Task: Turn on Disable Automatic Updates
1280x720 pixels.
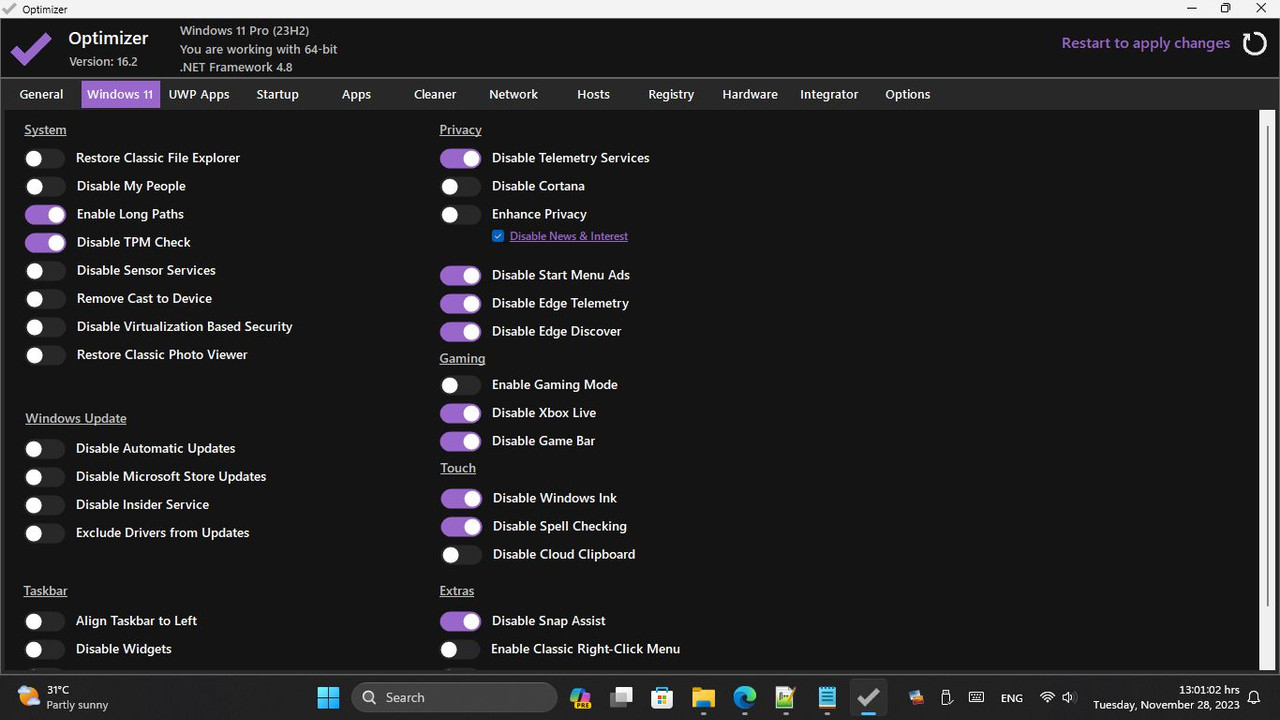Action: pos(45,448)
